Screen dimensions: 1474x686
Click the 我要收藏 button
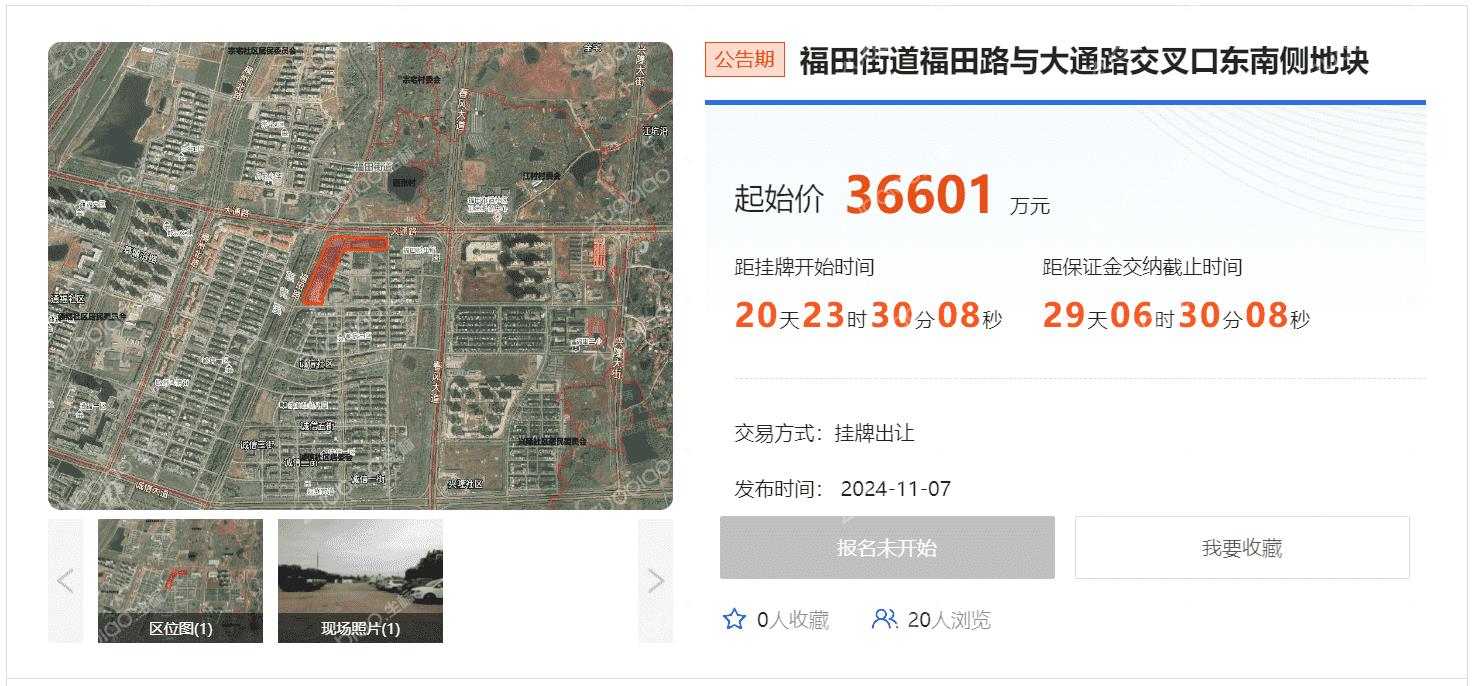(1242, 547)
